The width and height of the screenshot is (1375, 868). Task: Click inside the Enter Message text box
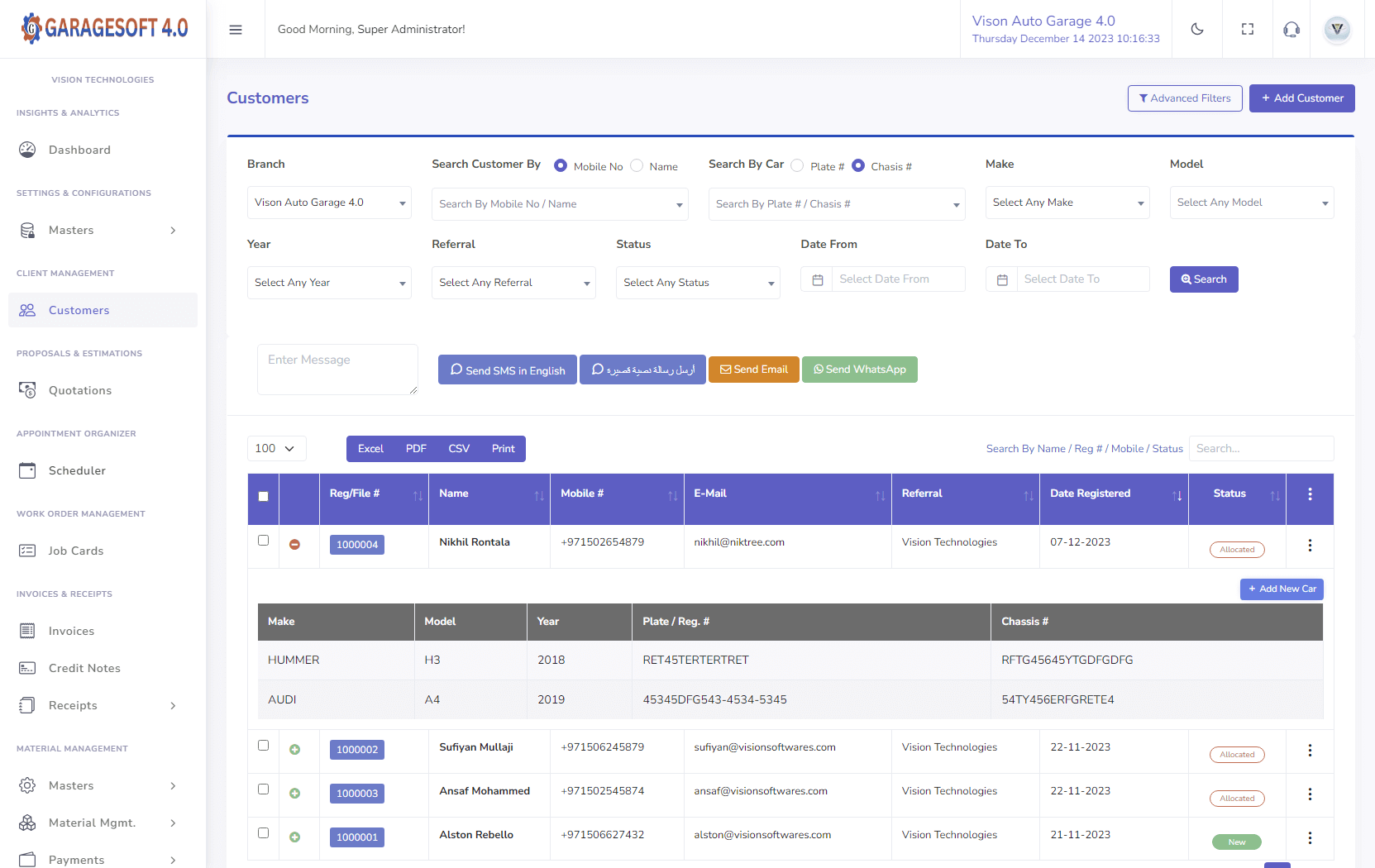337,369
